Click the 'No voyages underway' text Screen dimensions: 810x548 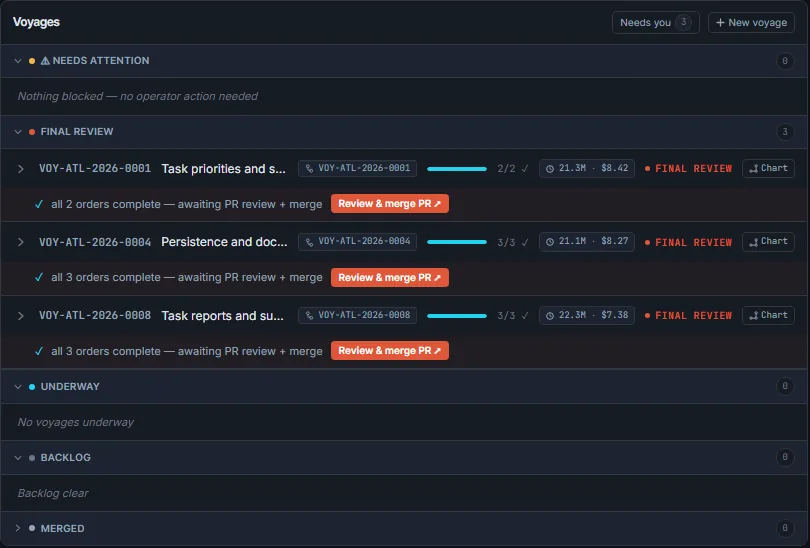point(76,422)
